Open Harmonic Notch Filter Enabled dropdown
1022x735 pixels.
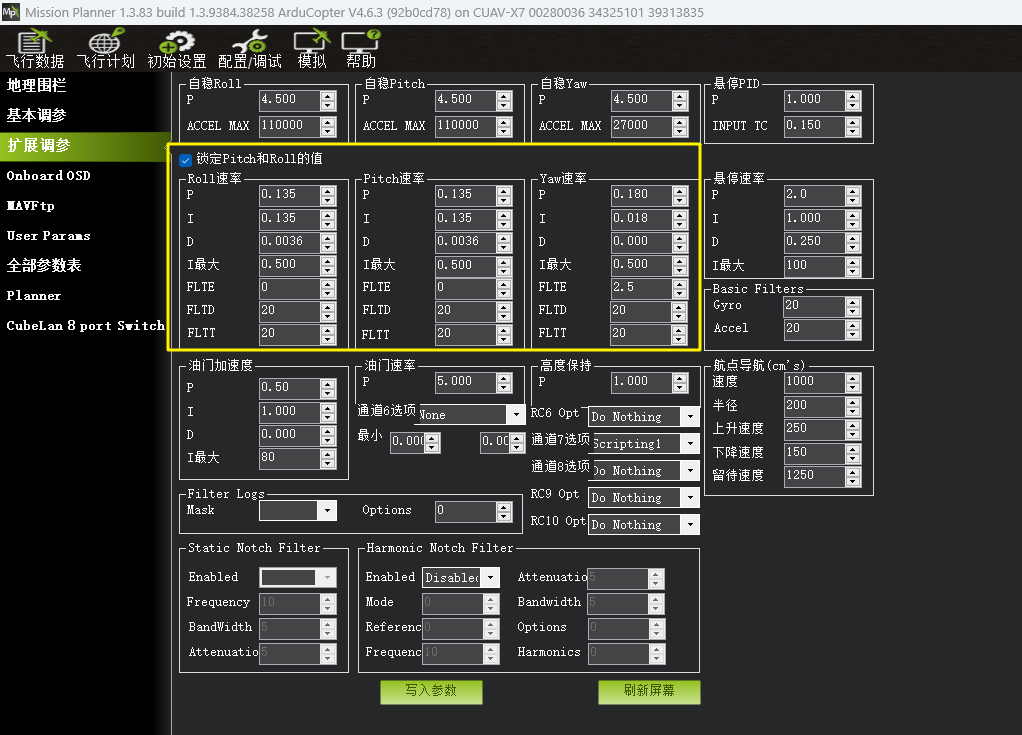pos(490,578)
